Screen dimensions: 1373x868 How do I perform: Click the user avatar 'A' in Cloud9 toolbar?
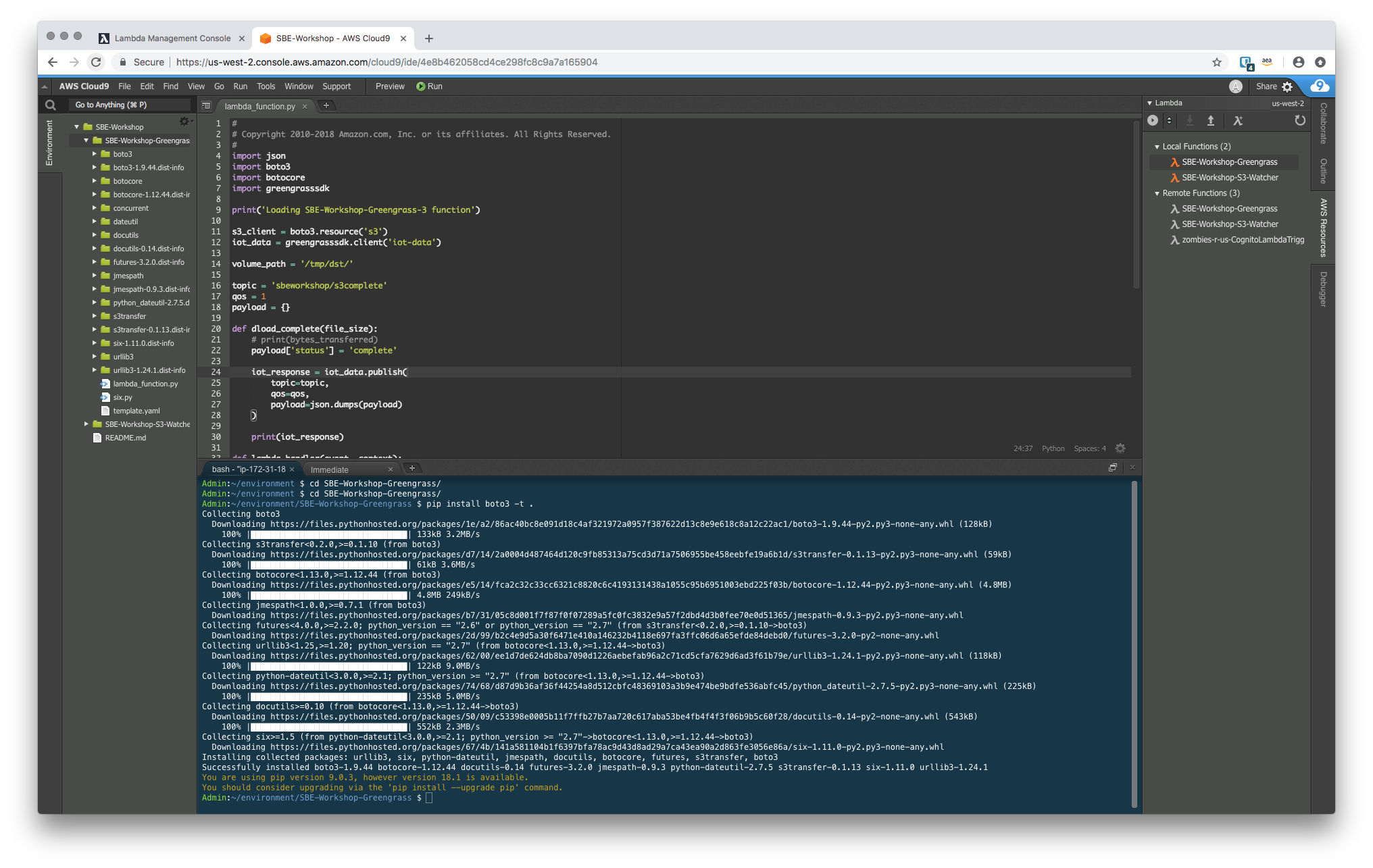click(x=1235, y=86)
